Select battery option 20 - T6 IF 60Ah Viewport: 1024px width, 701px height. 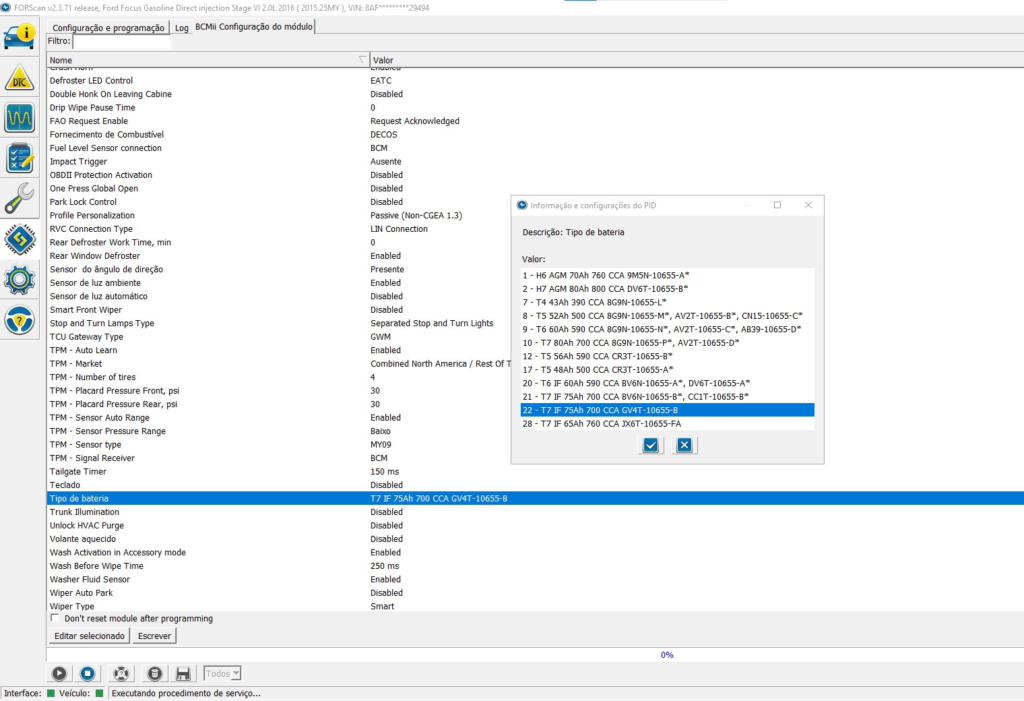click(x=667, y=383)
